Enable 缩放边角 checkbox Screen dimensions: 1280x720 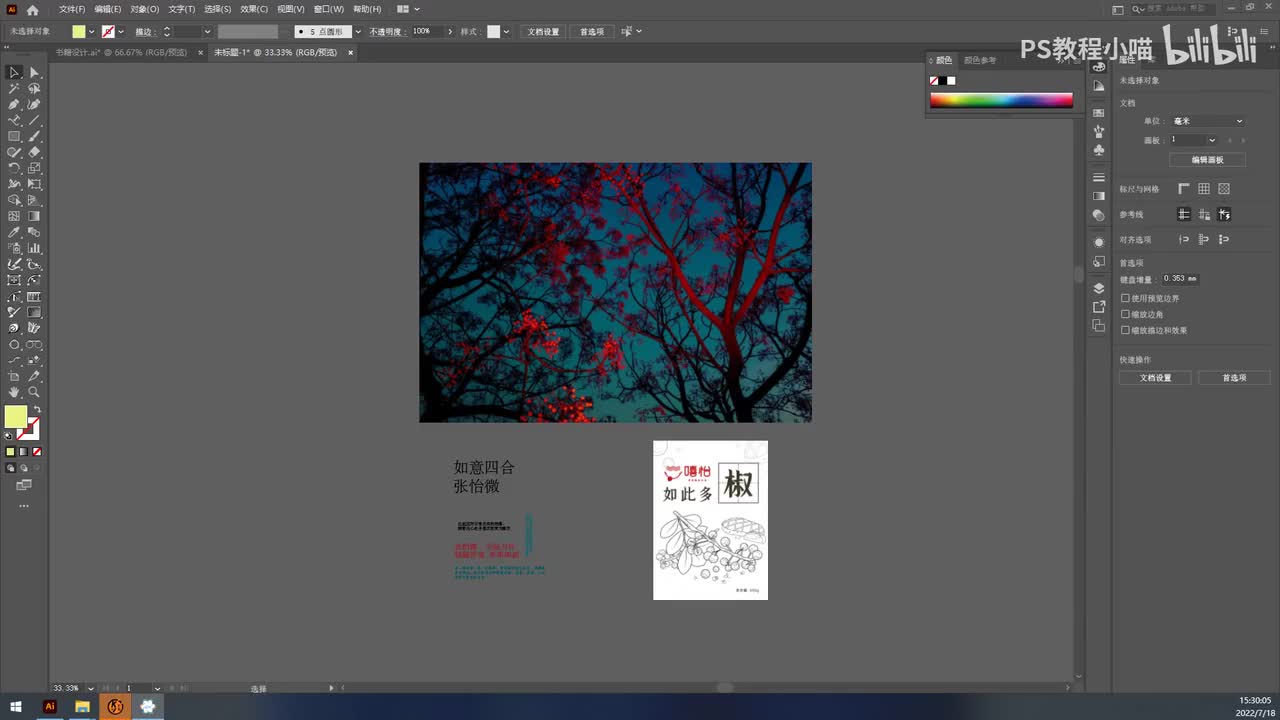1125,314
